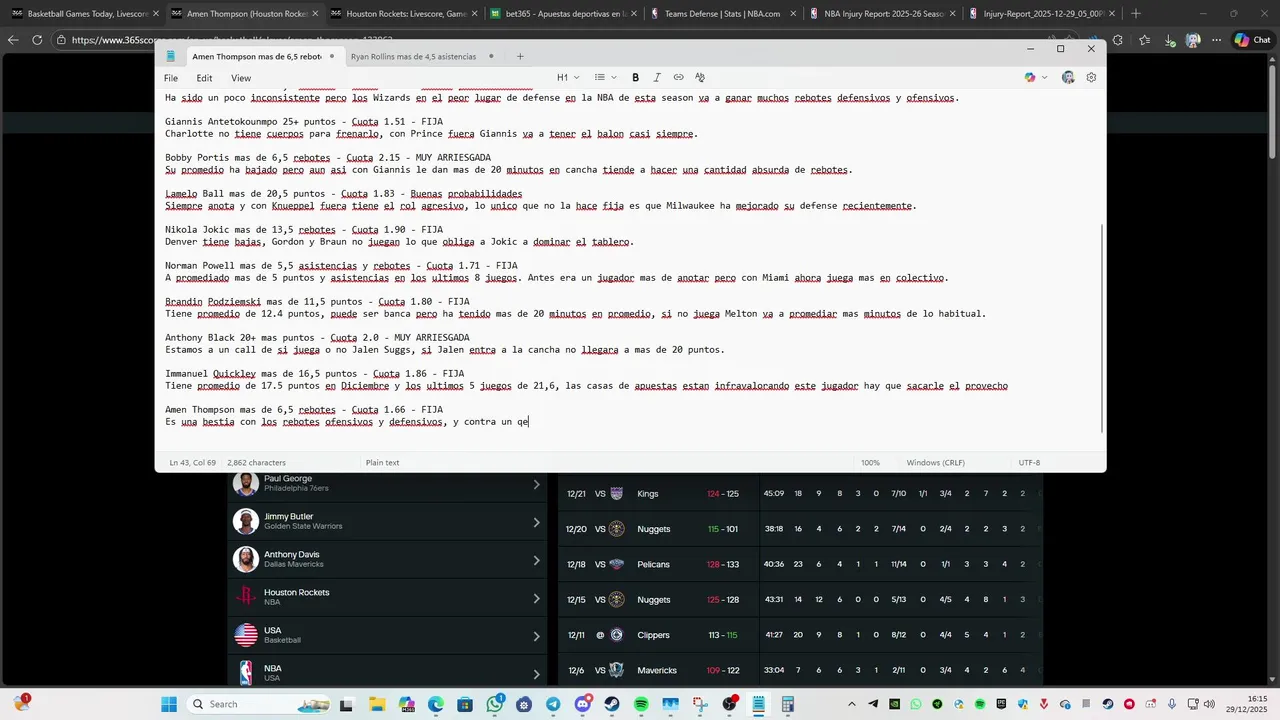The image size is (1280, 720).
Task: Click the Plain text status entry
Action: click(x=382, y=463)
